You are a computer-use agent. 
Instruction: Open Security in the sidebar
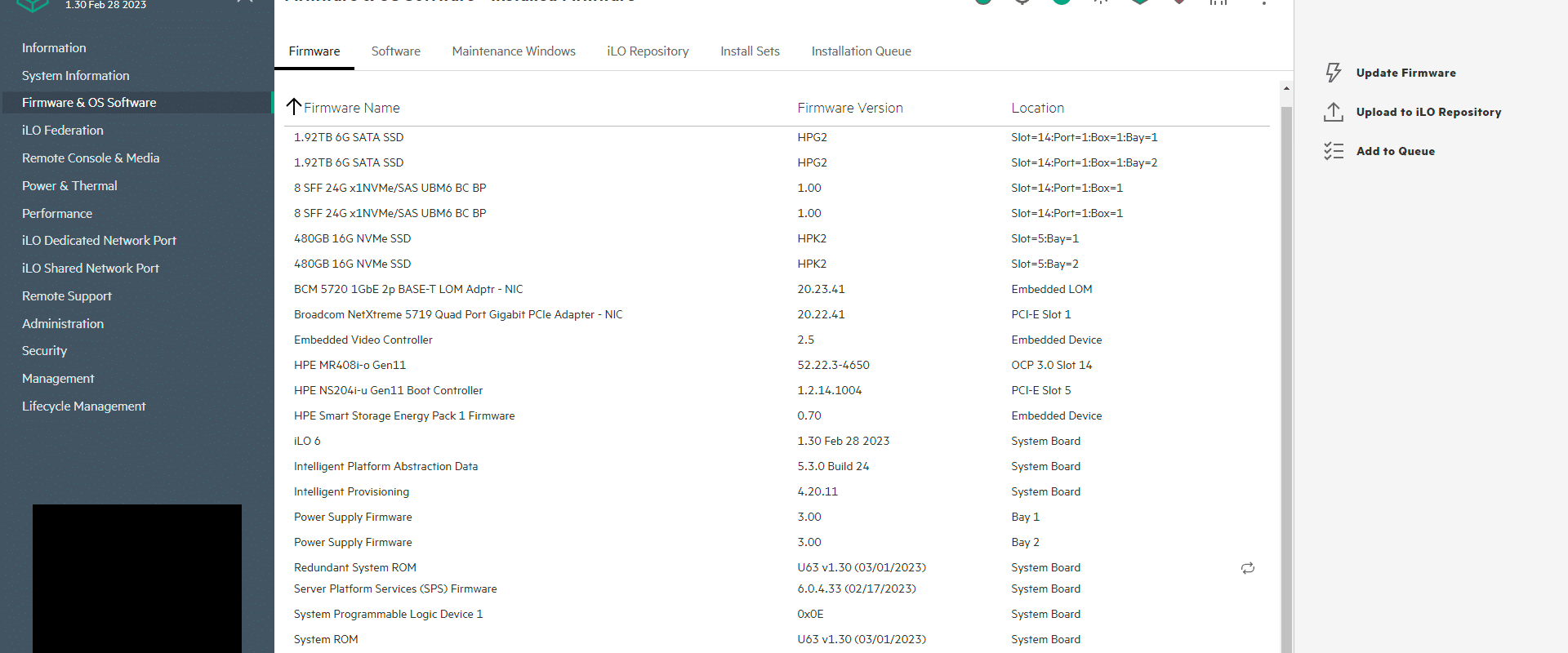pos(44,351)
